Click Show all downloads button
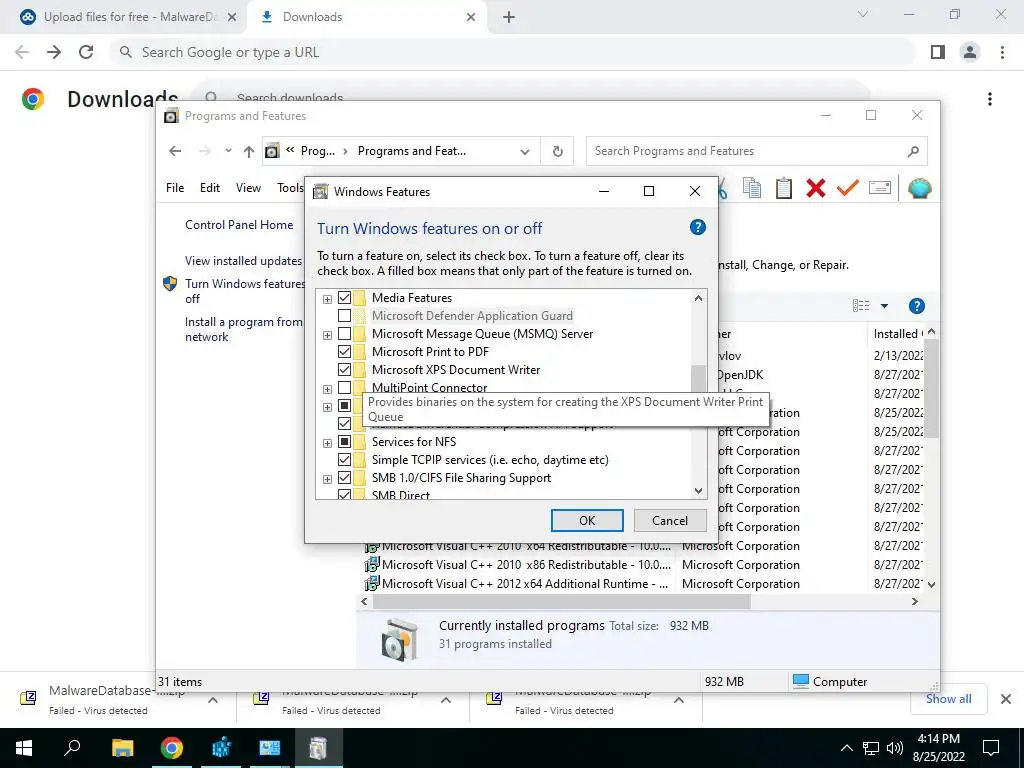The image size is (1024, 768). pos(948,699)
